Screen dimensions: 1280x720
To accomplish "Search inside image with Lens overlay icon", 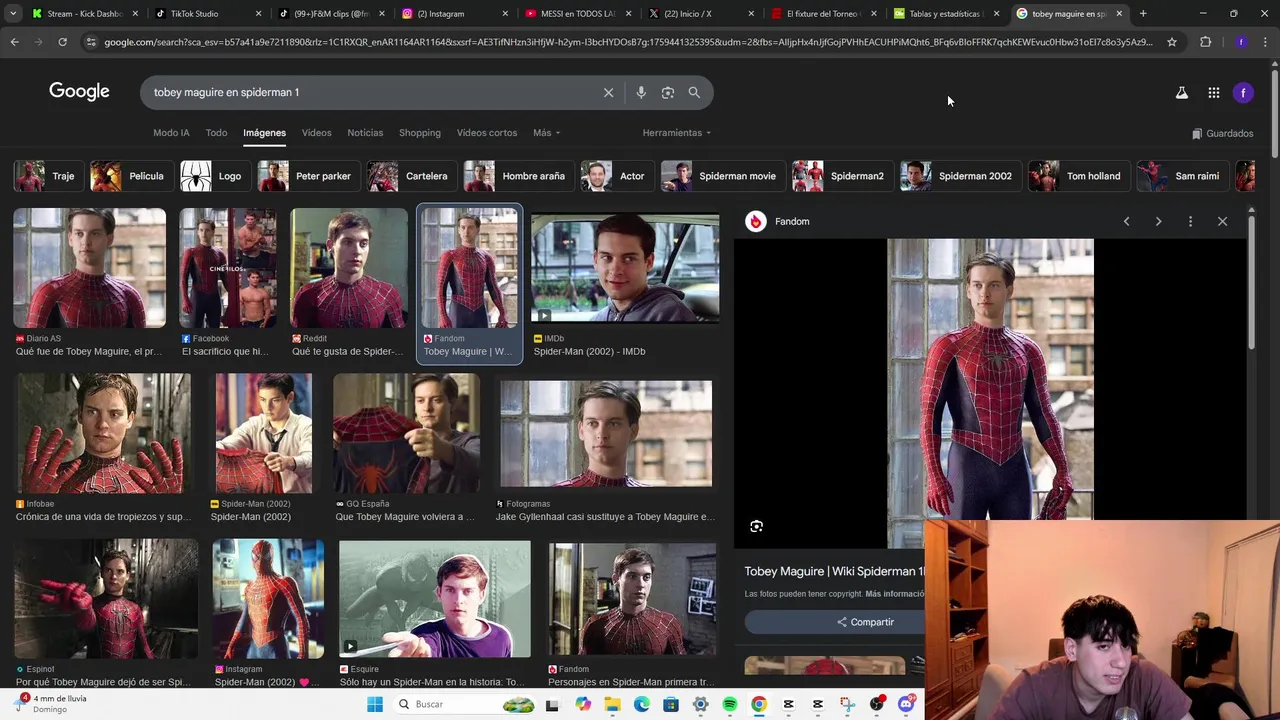I will (x=757, y=526).
